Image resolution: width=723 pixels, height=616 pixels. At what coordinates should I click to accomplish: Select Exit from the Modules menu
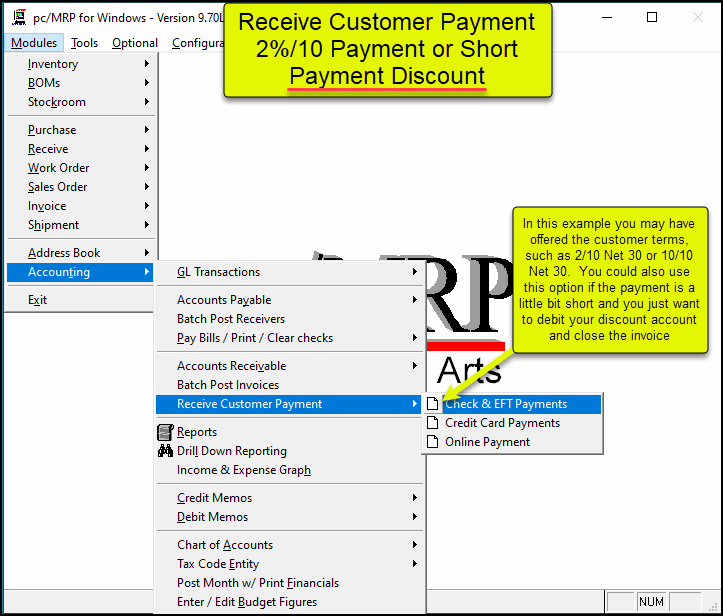pyautogui.click(x=37, y=300)
